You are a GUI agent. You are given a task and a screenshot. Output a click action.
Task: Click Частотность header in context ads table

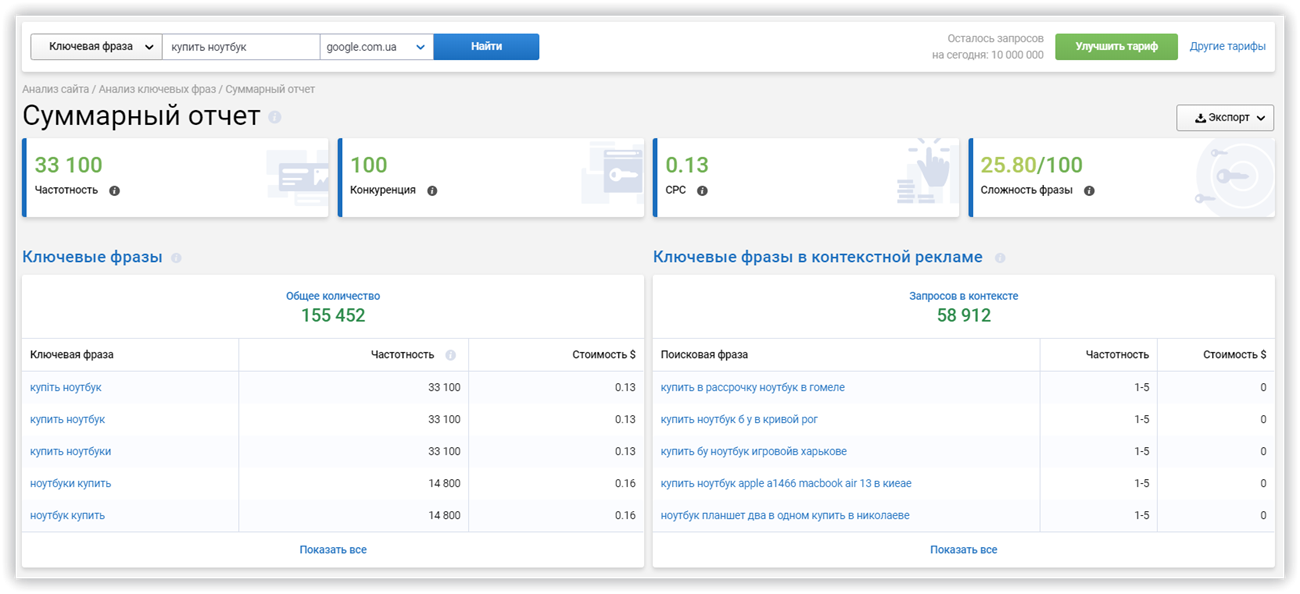click(1118, 354)
